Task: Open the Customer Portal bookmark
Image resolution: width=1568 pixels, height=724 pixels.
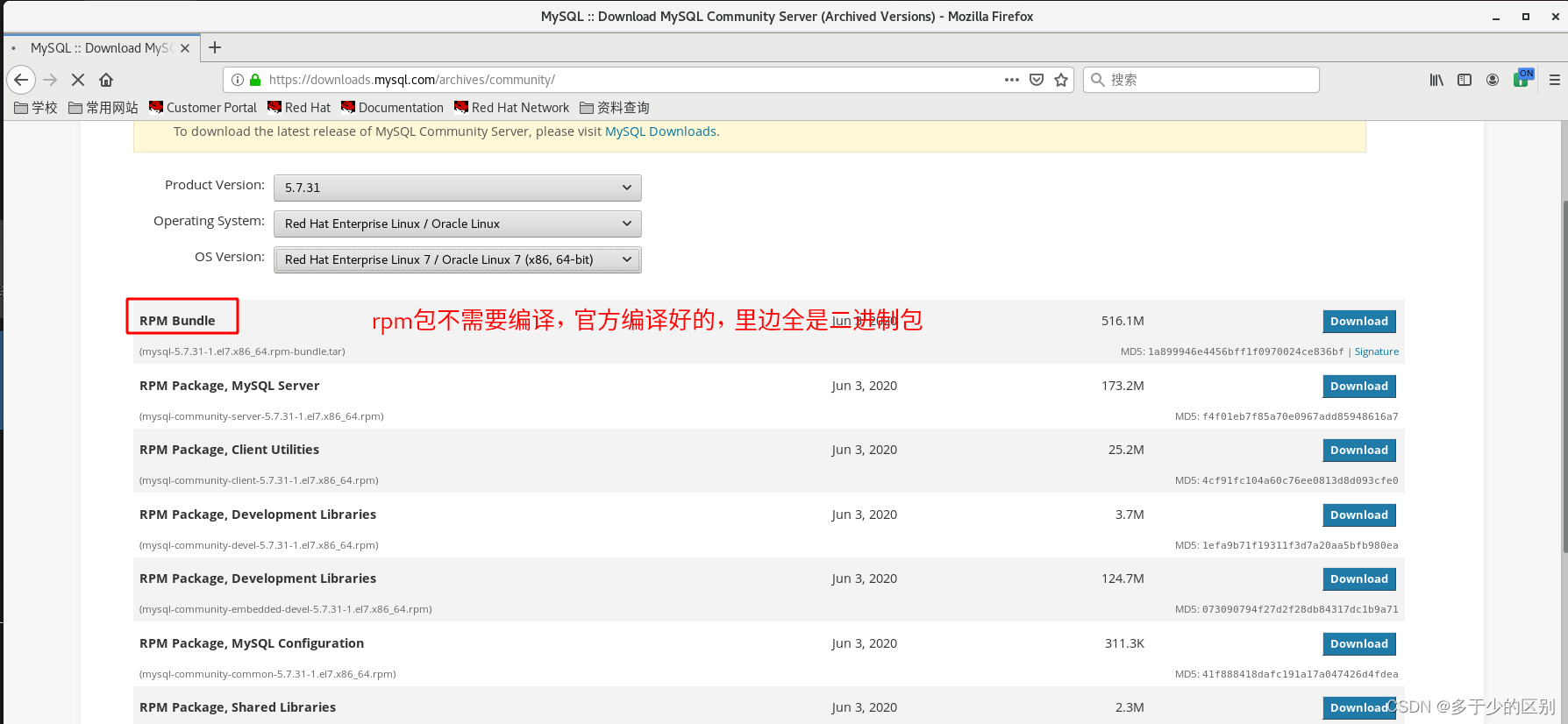Action: coord(203,108)
